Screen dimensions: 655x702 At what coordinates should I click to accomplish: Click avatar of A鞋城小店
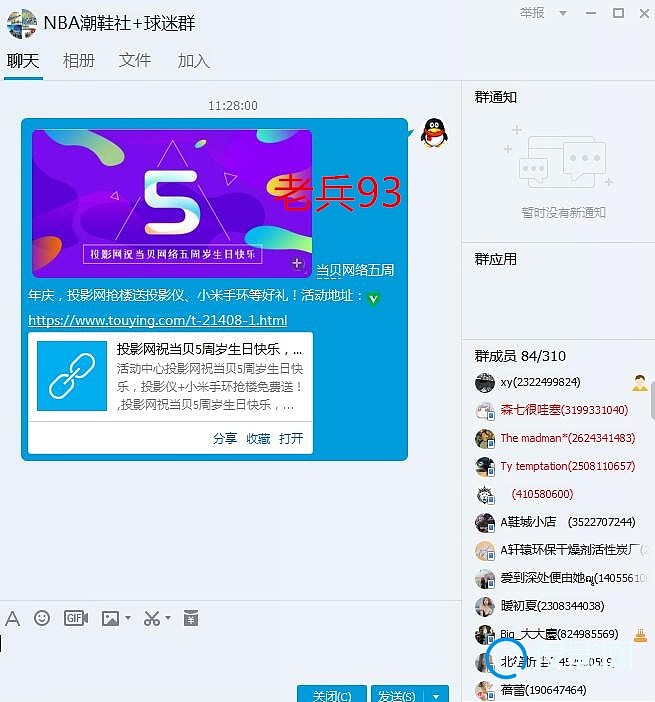485,522
